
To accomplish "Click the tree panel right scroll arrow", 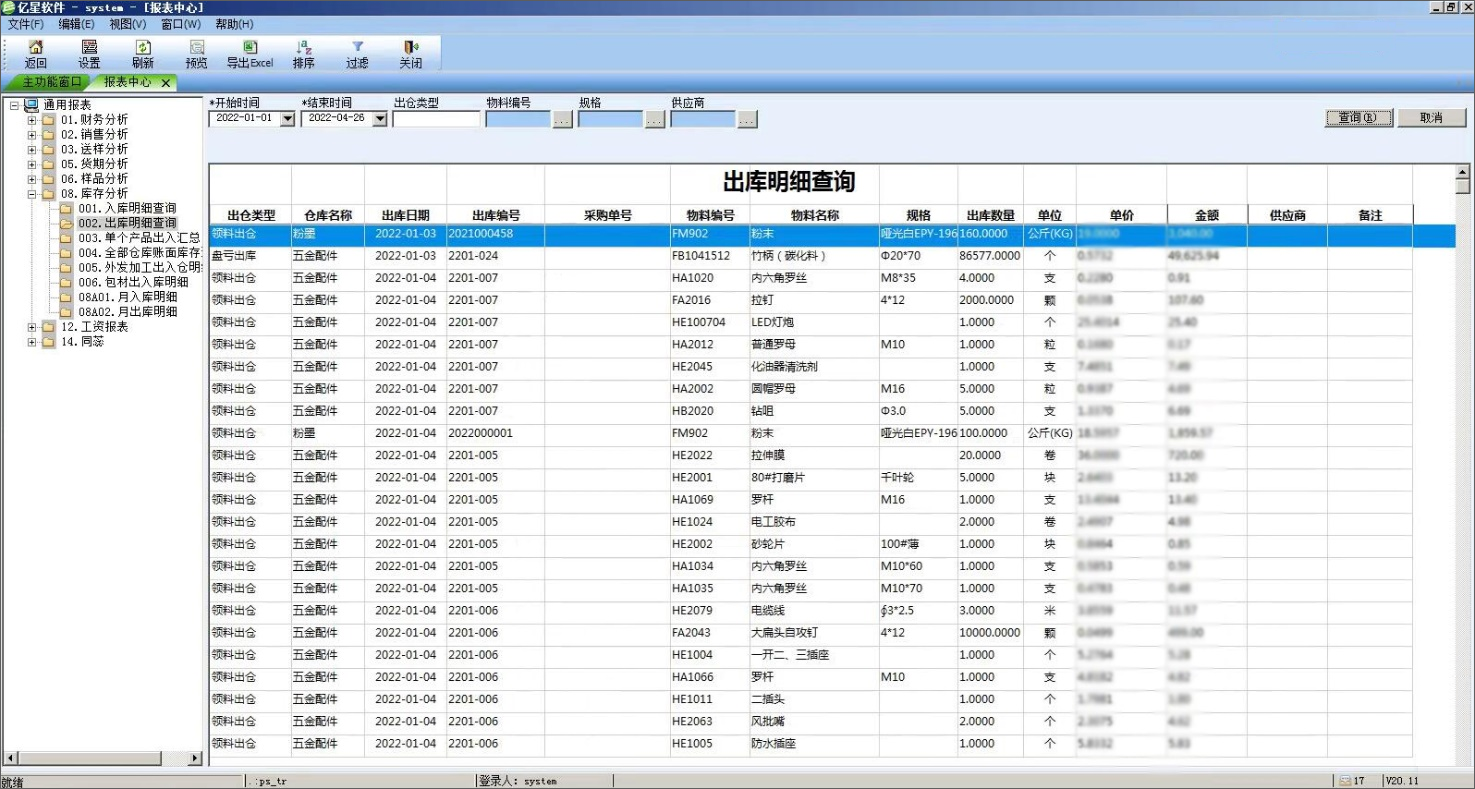I will pyautogui.click(x=196, y=759).
